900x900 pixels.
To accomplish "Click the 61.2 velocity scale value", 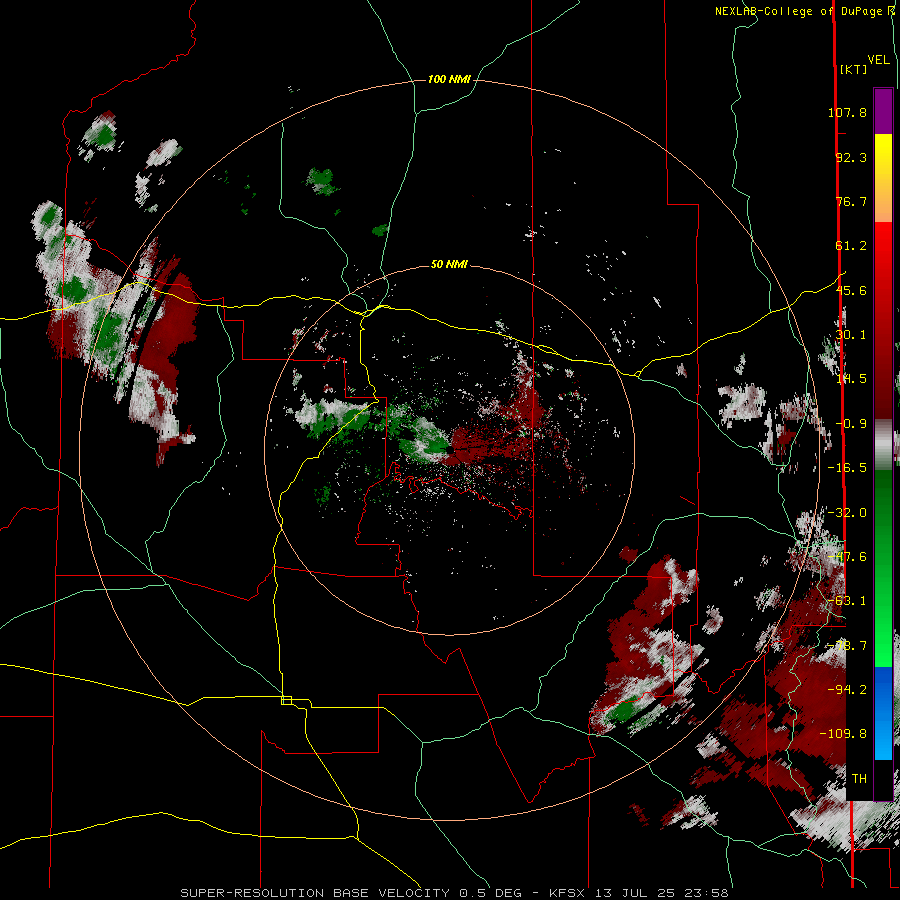I will coord(851,246).
